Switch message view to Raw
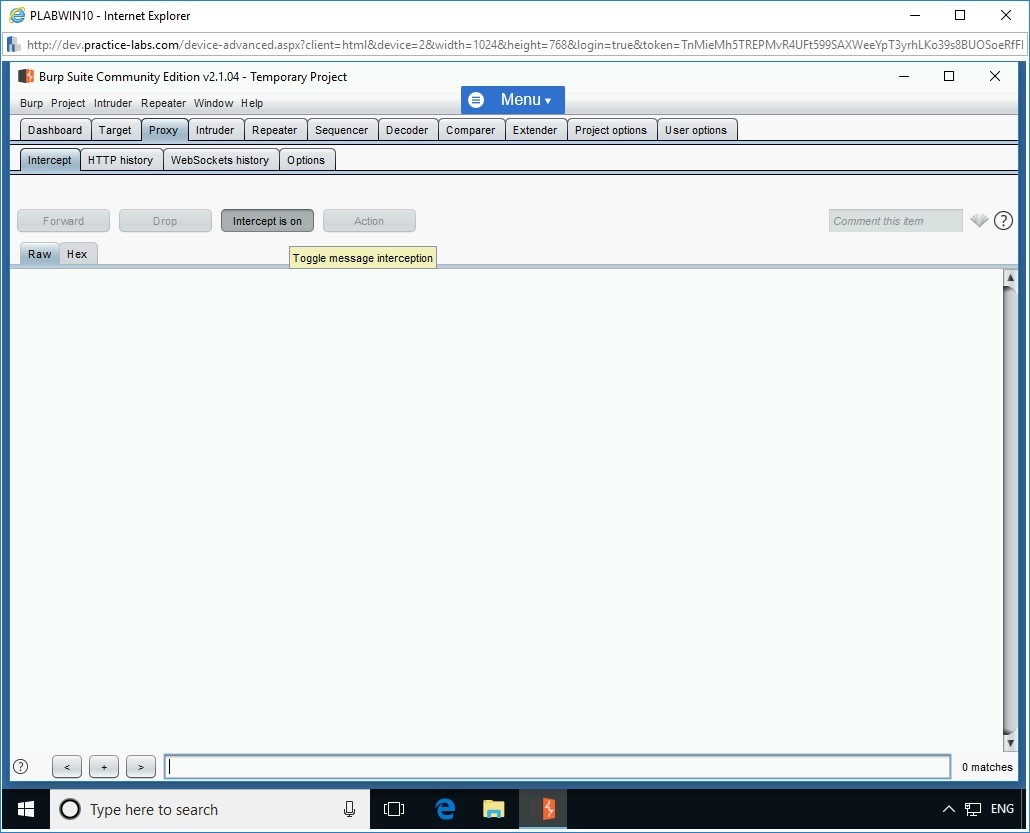1030x833 pixels. 39,254
